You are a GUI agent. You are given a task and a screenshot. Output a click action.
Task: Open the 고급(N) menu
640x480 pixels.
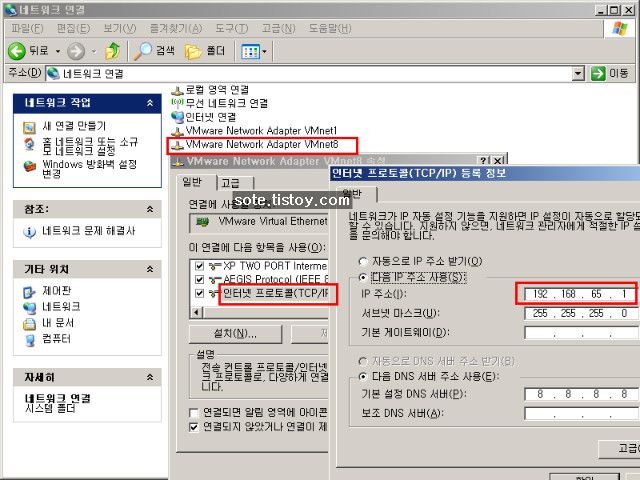(x=278, y=29)
